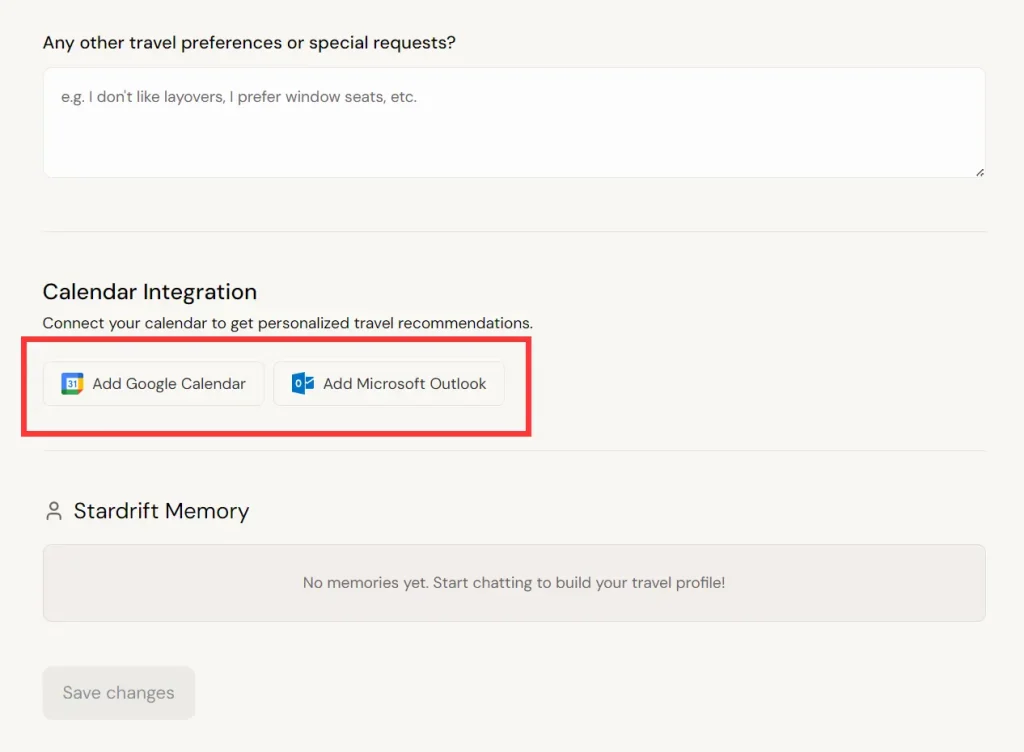Click the Outlook logo inside its button
This screenshot has width=1024, height=752.
point(303,383)
